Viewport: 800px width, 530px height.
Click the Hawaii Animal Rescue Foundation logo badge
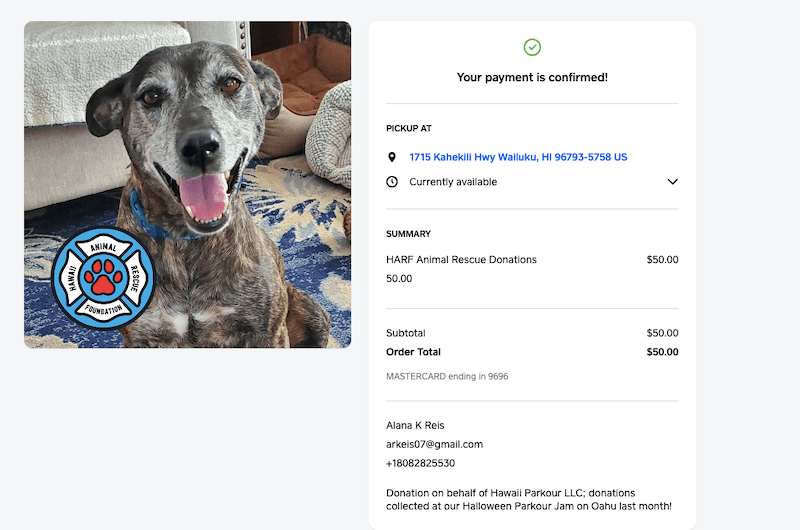pos(103,278)
